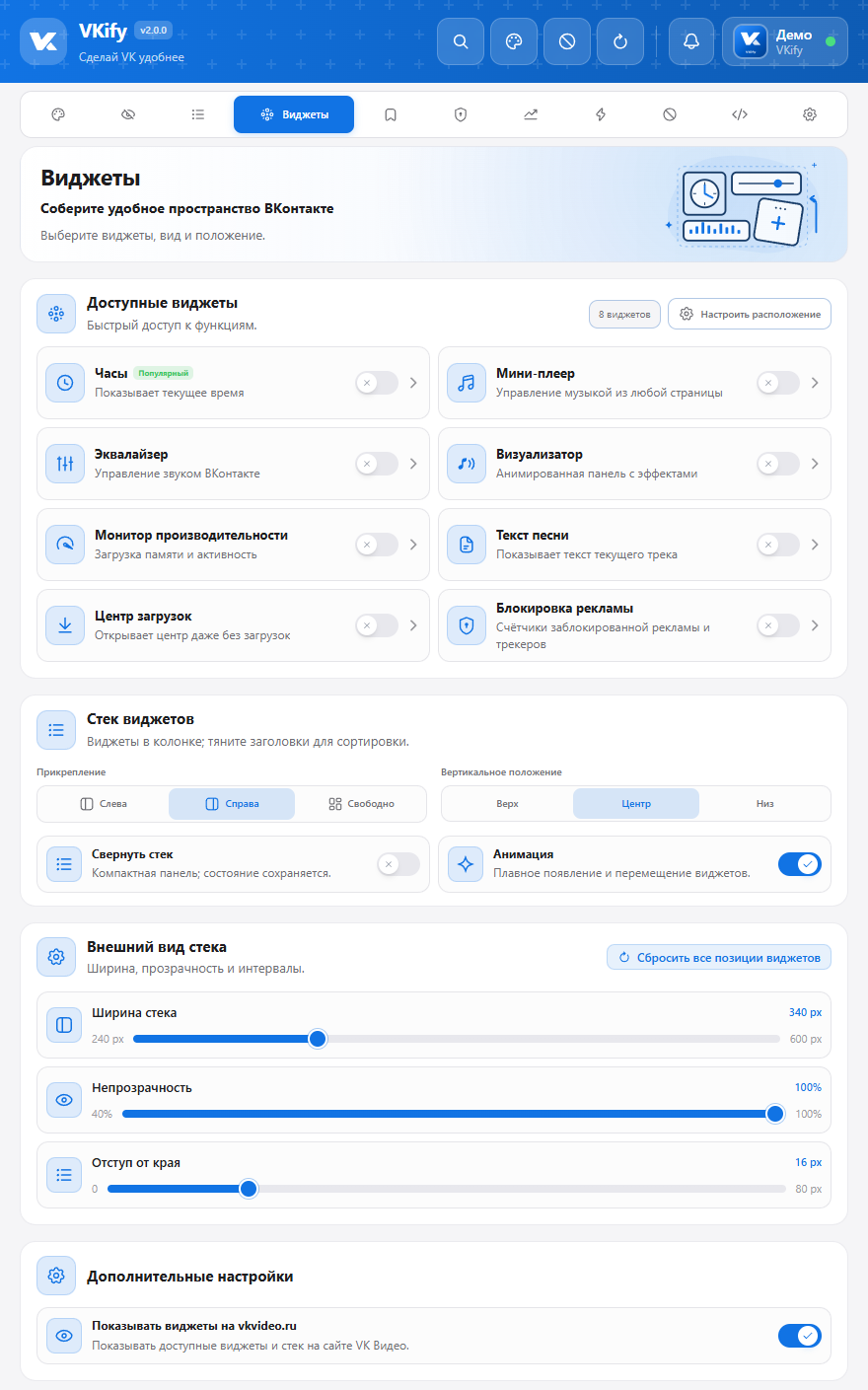Open the theme palette header button

point(514,41)
